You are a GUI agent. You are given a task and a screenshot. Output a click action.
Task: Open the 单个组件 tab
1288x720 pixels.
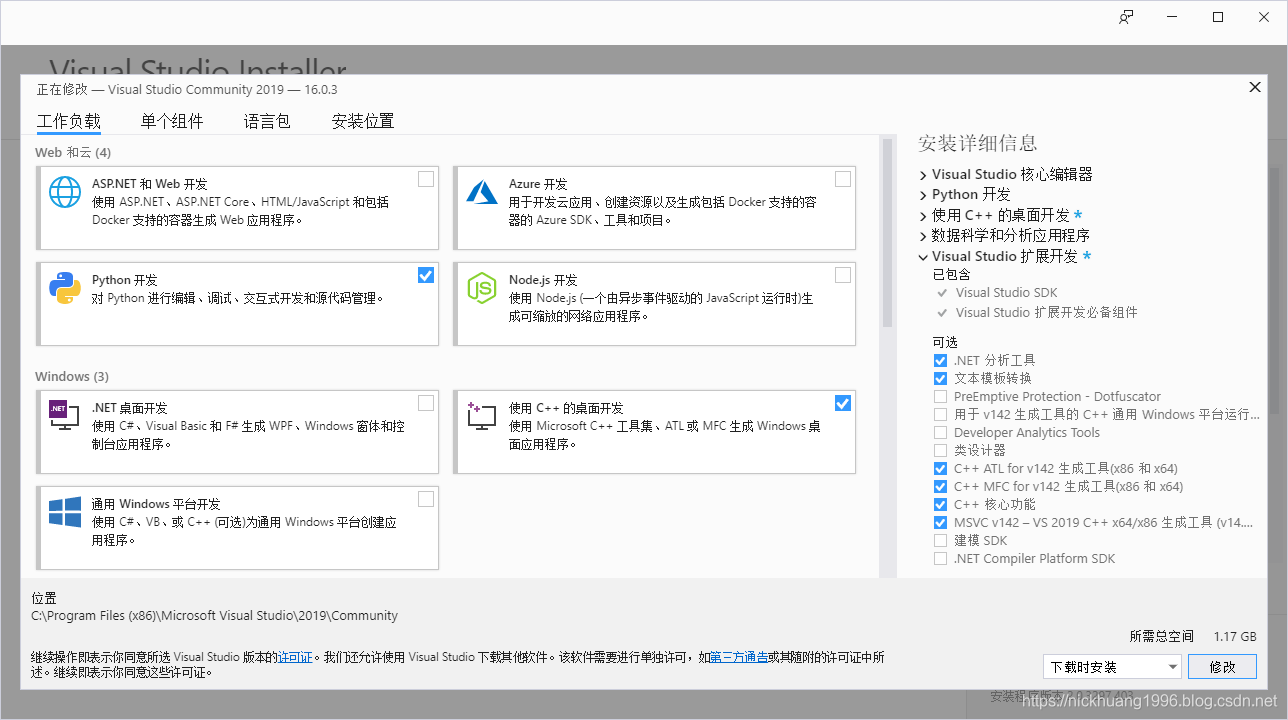click(172, 121)
